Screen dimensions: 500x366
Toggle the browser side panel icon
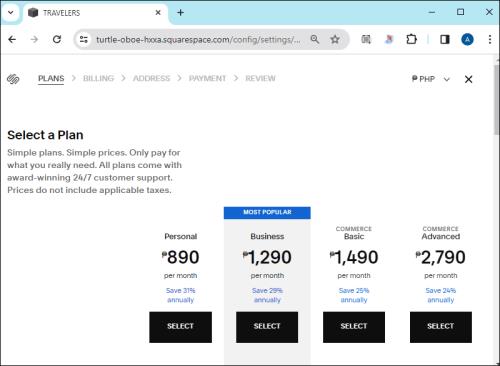pyautogui.click(x=445, y=39)
